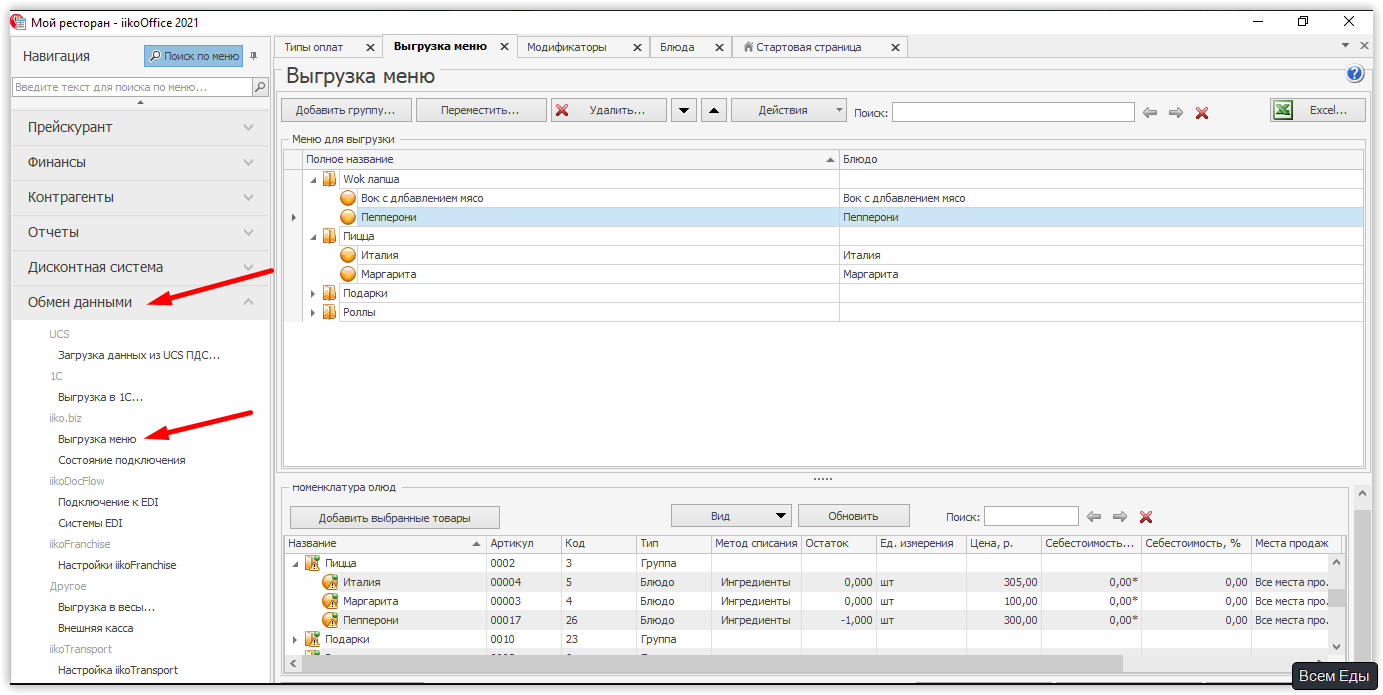Open Системы EDI link
Image resolution: width=1383 pixels, height=695 pixels.
(x=90, y=523)
